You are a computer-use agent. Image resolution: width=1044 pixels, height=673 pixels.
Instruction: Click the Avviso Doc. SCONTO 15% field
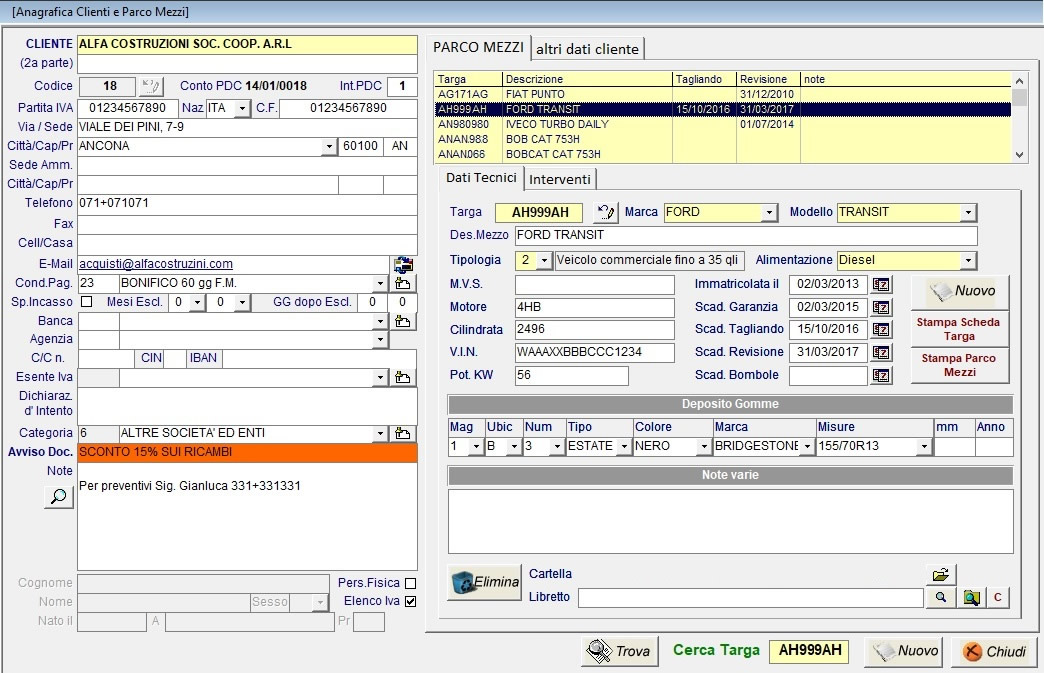[247, 453]
